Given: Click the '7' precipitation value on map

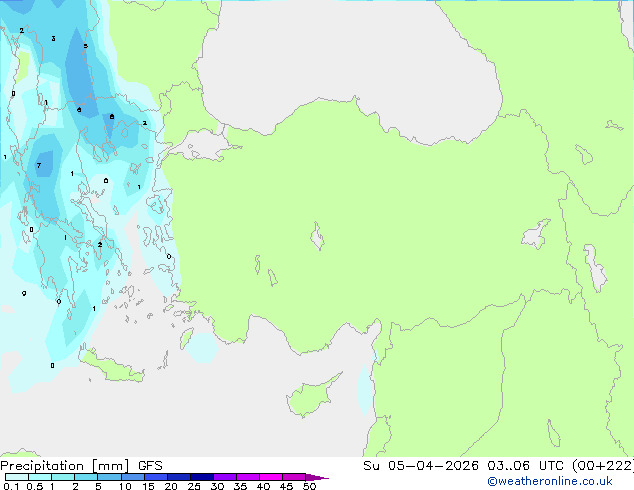Looking at the screenshot, I should click(x=39, y=165).
